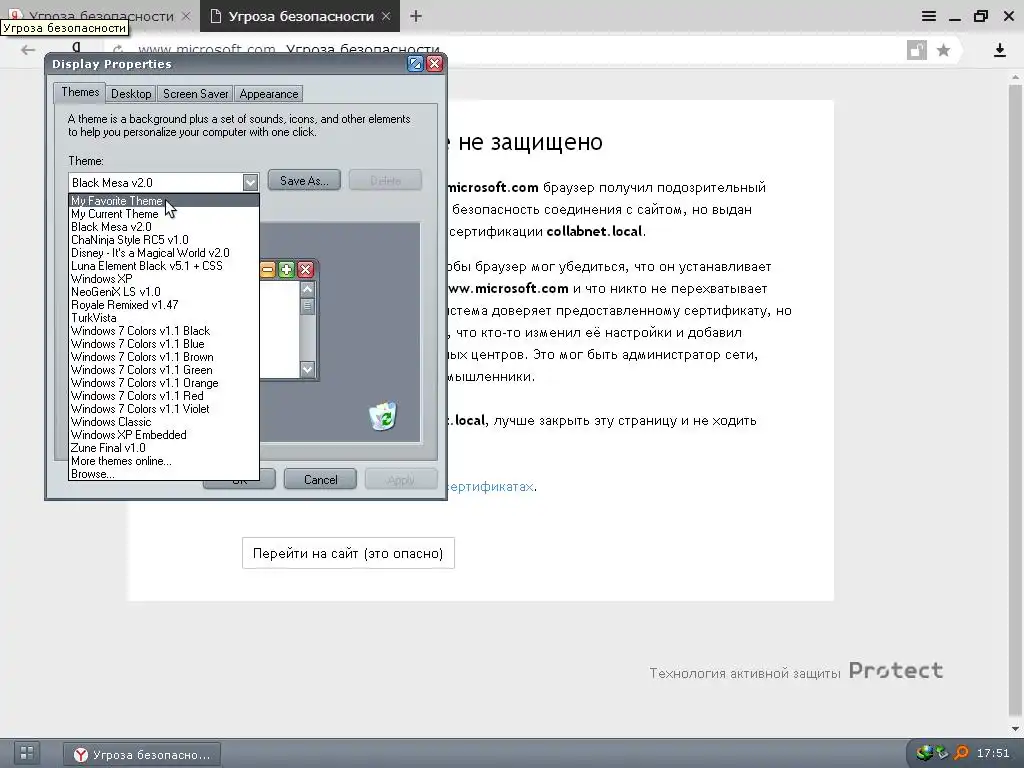The image size is (1024, 768).
Task: Click the page reload icon
Action: (x=118, y=50)
